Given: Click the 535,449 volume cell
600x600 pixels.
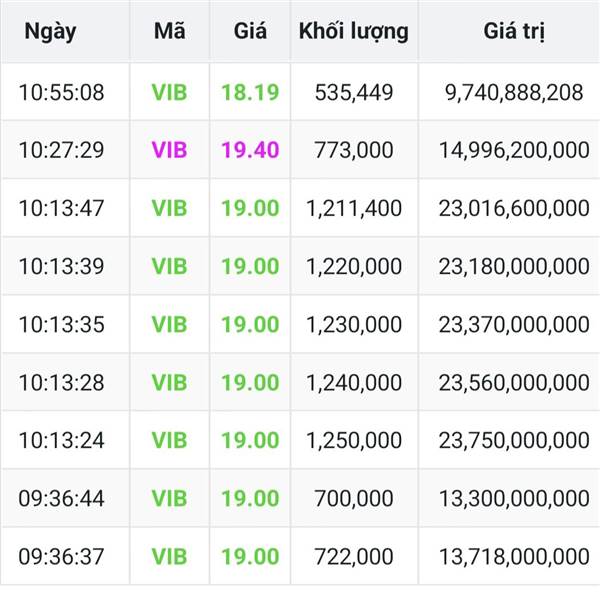Looking at the screenshot, I should click(x=353, y=93).
